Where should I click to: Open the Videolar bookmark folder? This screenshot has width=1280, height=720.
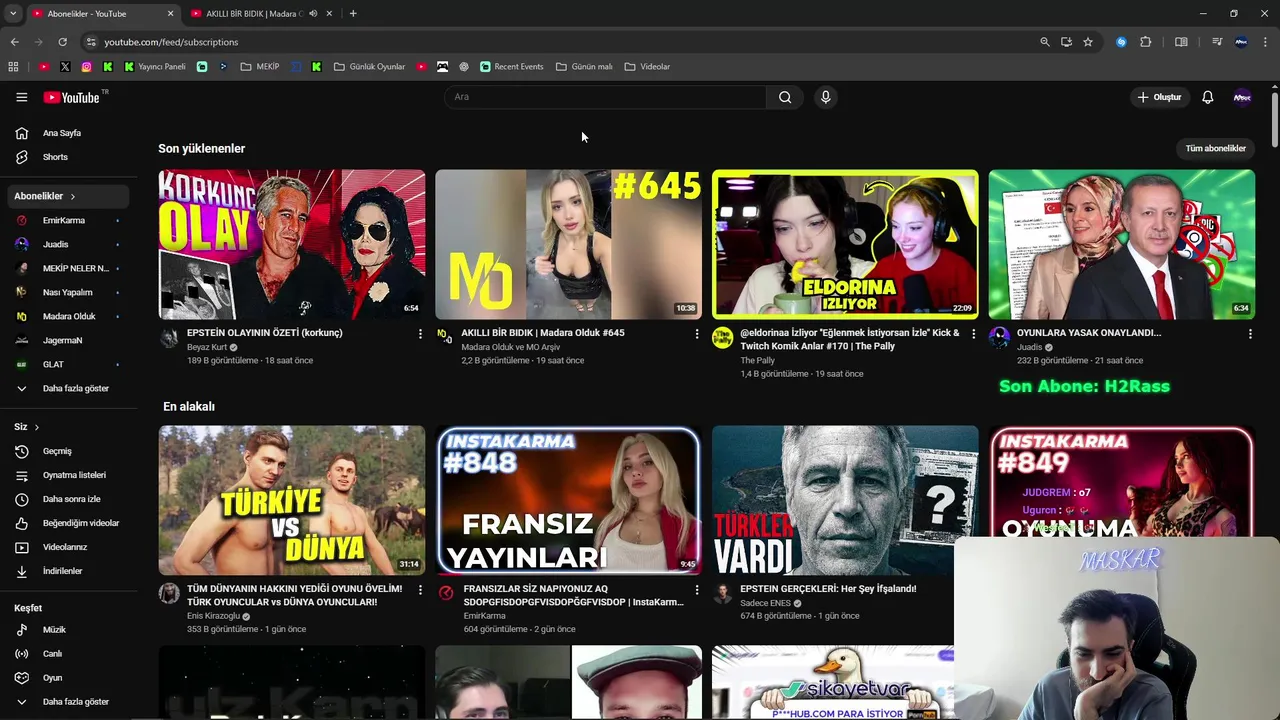point(647,67)
